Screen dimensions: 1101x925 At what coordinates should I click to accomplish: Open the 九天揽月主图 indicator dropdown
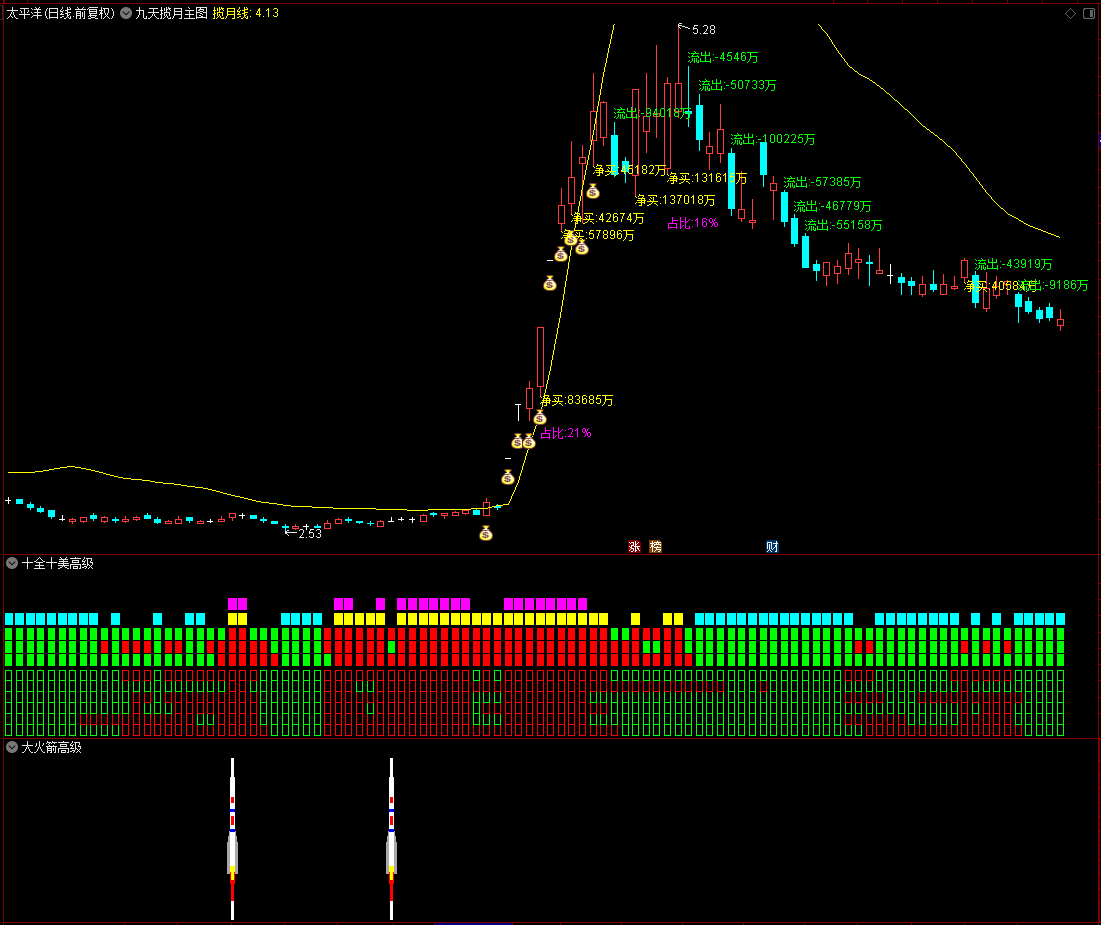(126, 13)
